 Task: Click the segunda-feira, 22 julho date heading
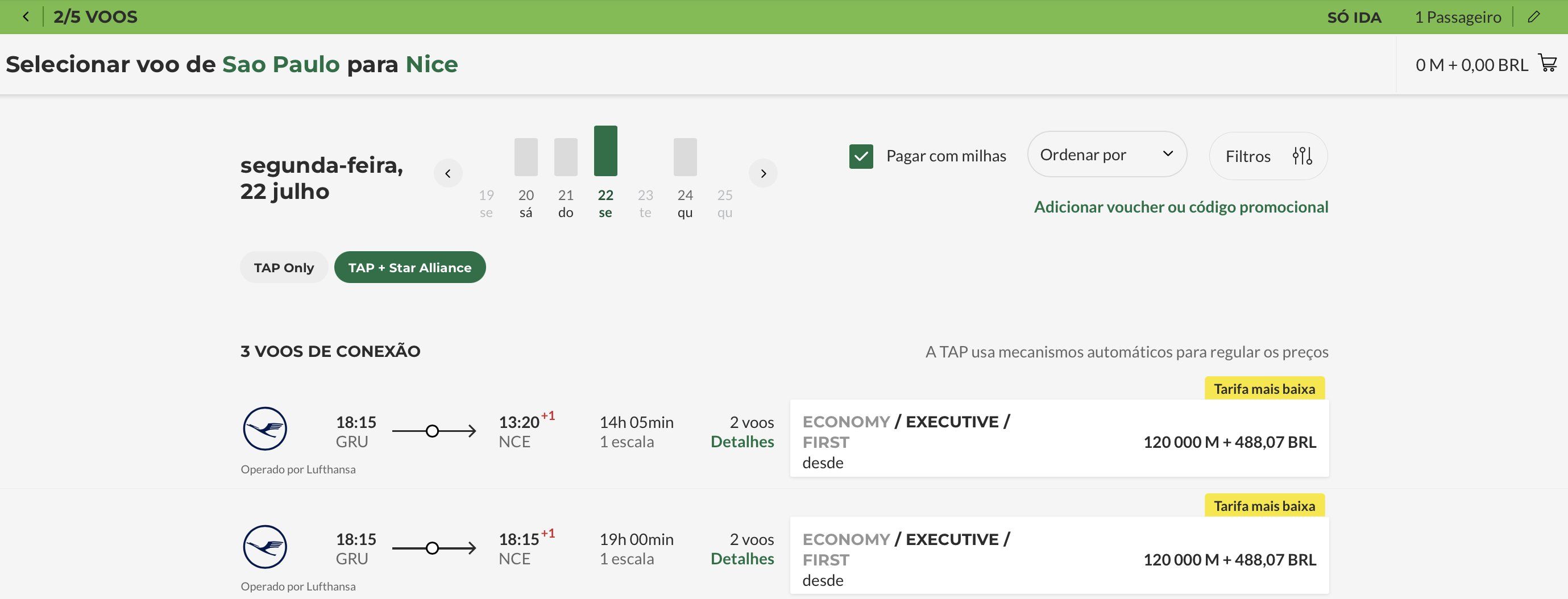(321, 178)
